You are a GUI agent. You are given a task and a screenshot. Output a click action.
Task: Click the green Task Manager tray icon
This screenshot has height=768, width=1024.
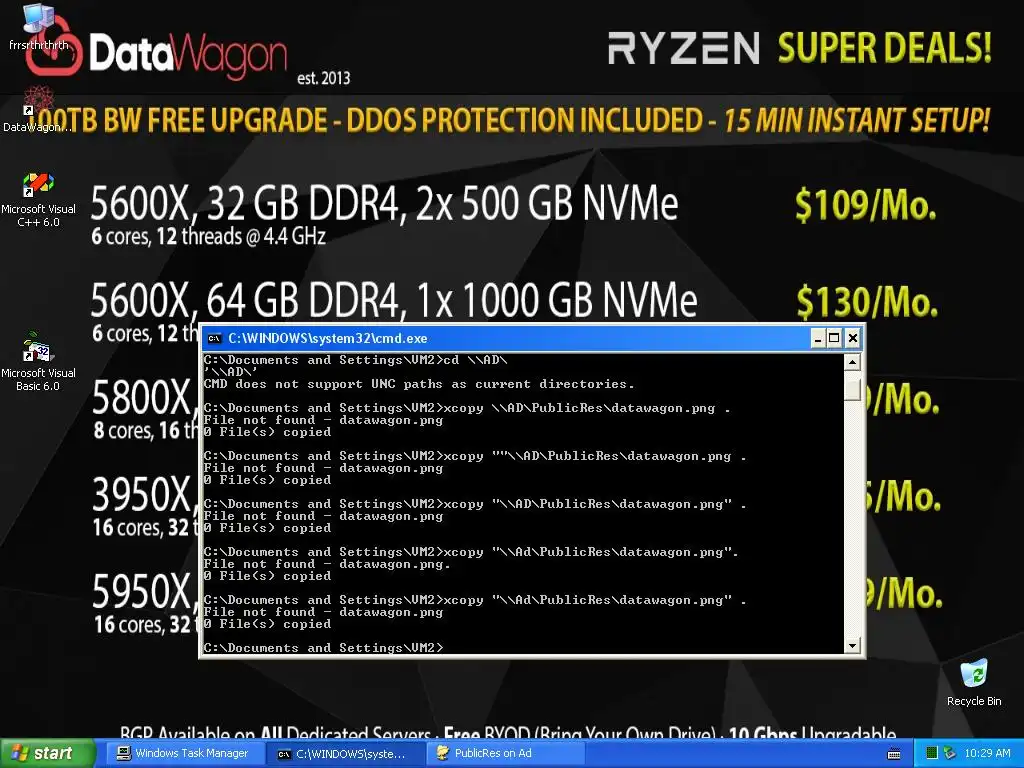(932, 754)
